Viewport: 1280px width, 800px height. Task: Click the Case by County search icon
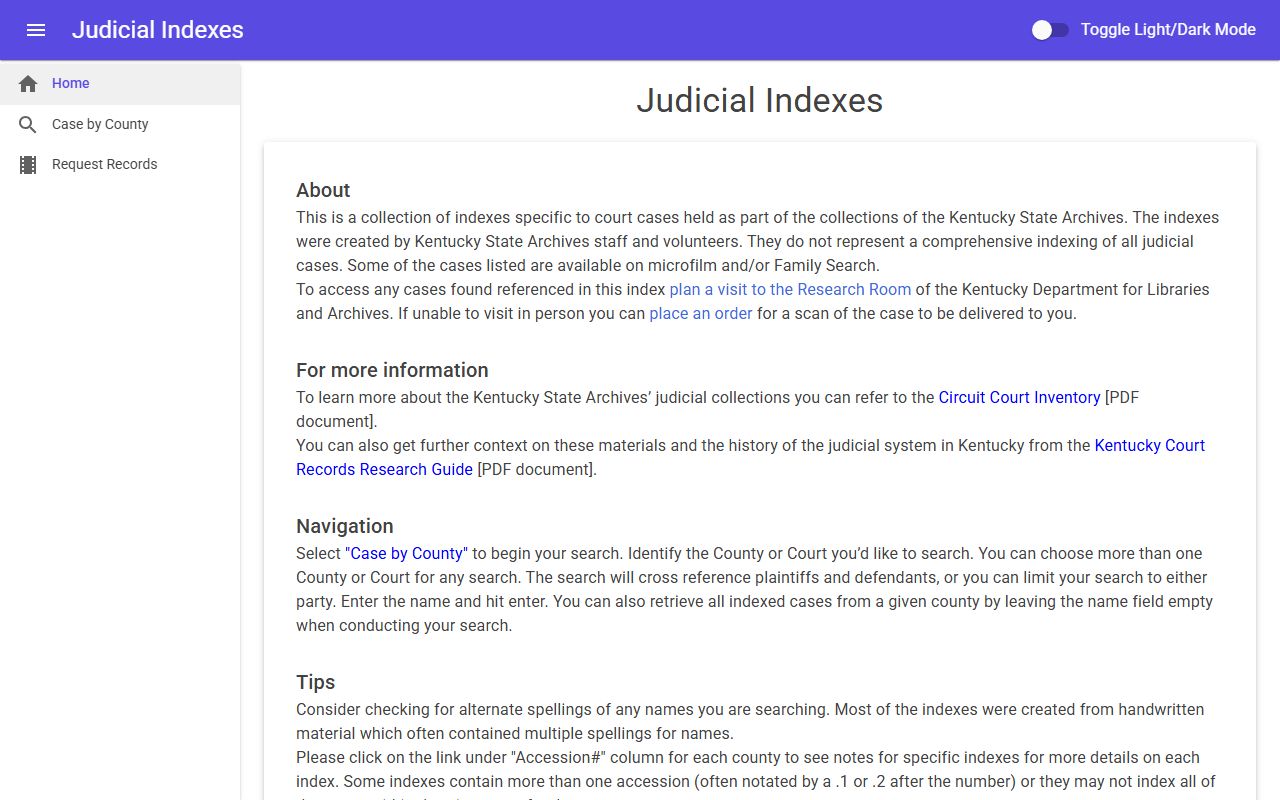pyautogui.click(x=28, y=125)
